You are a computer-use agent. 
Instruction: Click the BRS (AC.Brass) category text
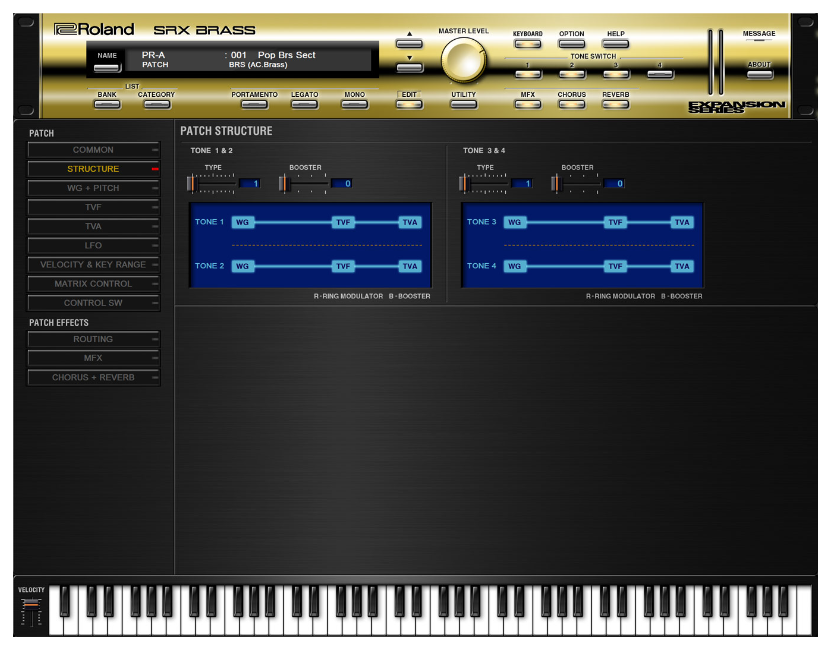coord(258,65)
